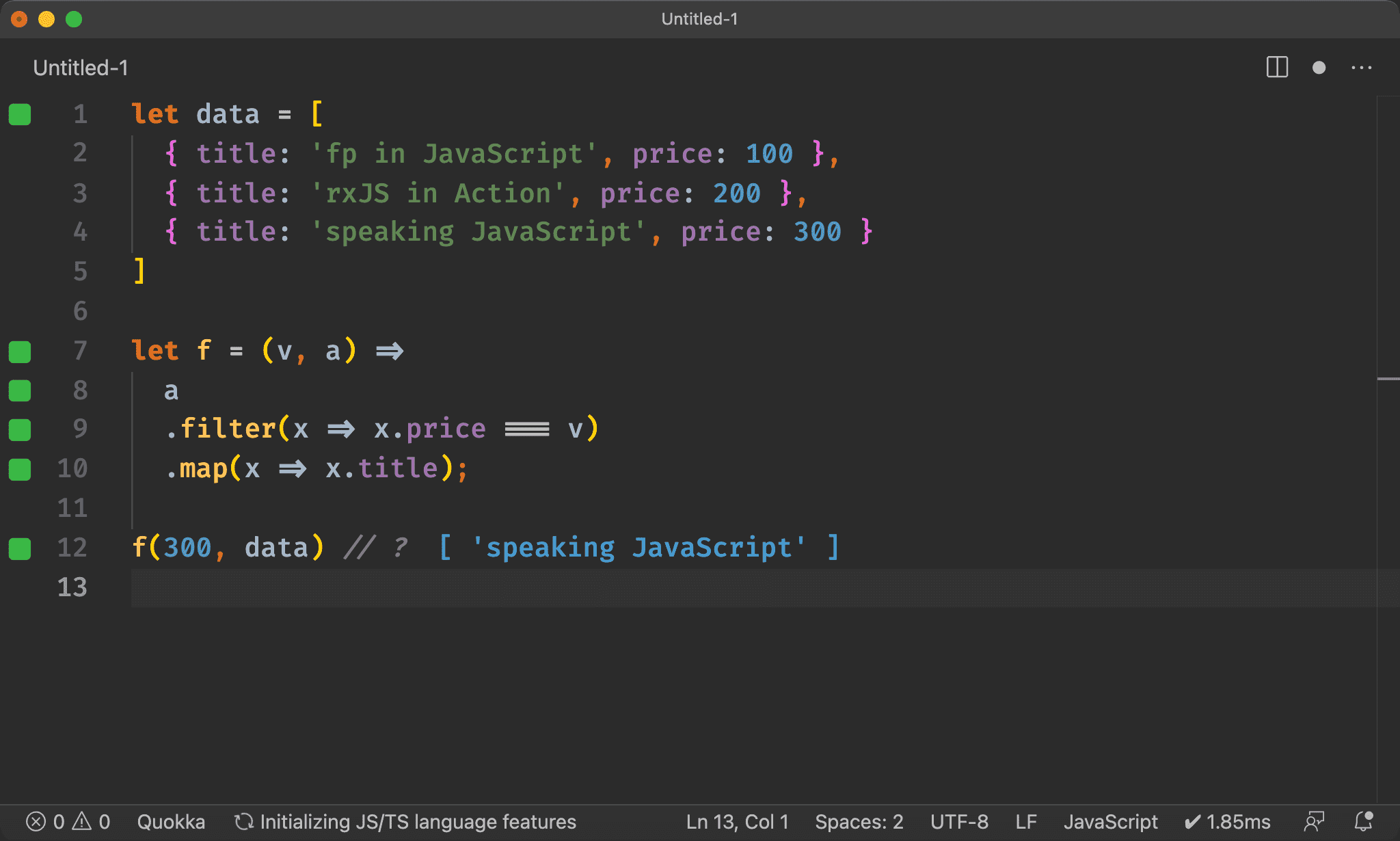Image resolution: width=1400 pixels, height=841 pixels.
Task: Click line number 13 in the gutter
Action: (72, 587)
